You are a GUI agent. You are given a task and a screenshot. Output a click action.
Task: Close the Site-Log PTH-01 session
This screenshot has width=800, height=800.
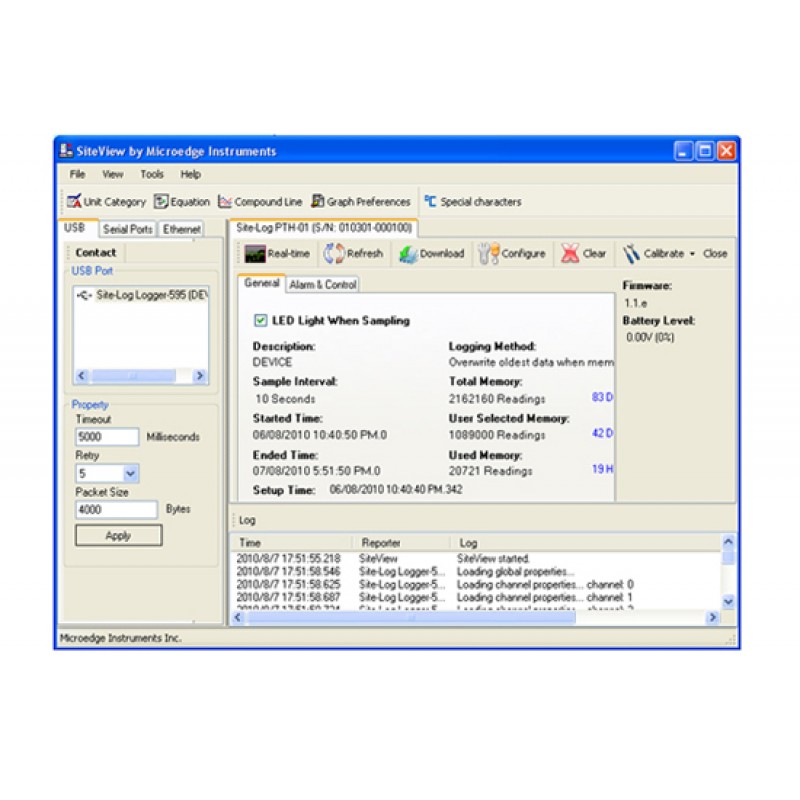pyautogui.click(x=714, y=253)
